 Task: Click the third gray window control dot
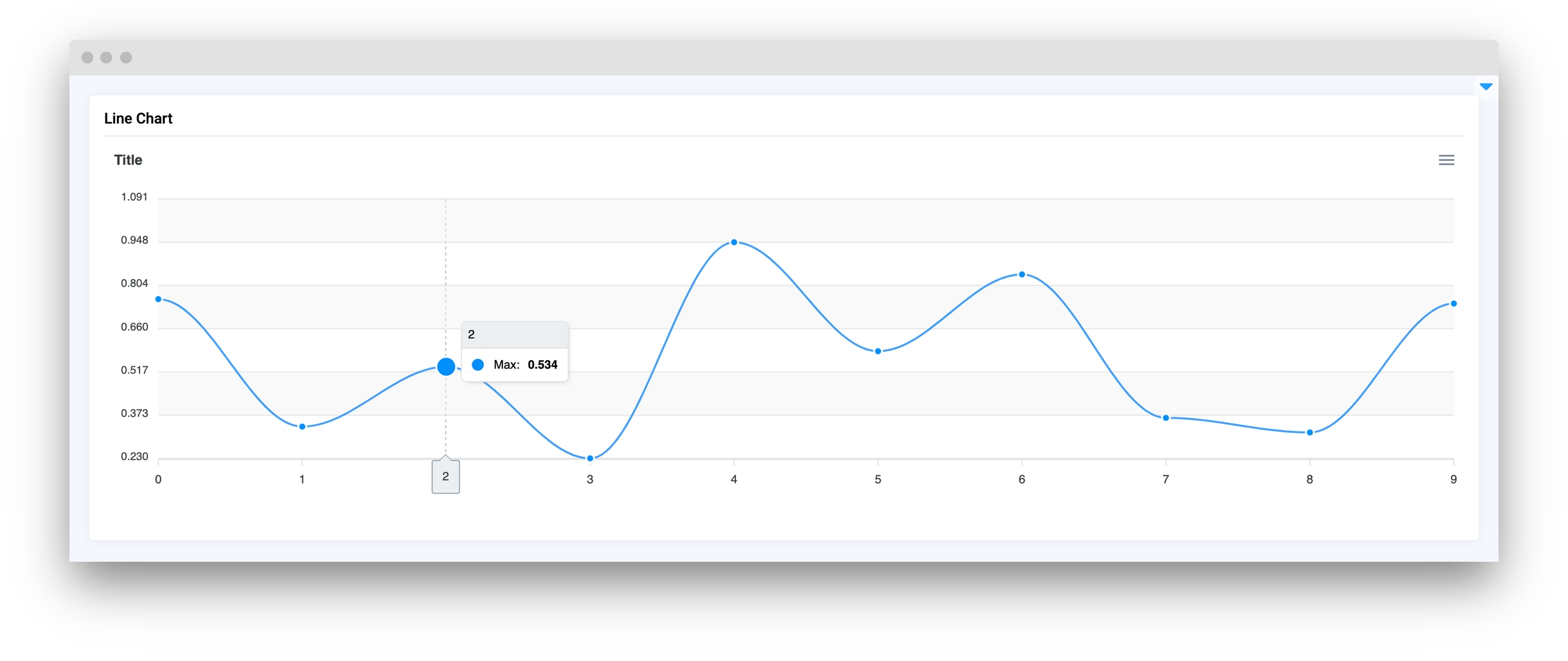tap(126, 57)
